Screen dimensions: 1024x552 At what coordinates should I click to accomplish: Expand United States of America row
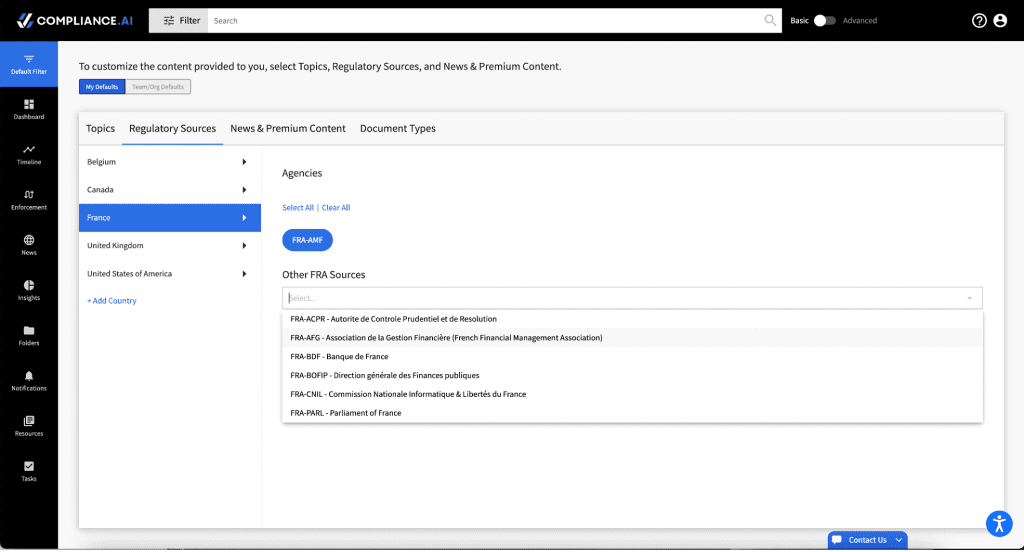(170, 274)
